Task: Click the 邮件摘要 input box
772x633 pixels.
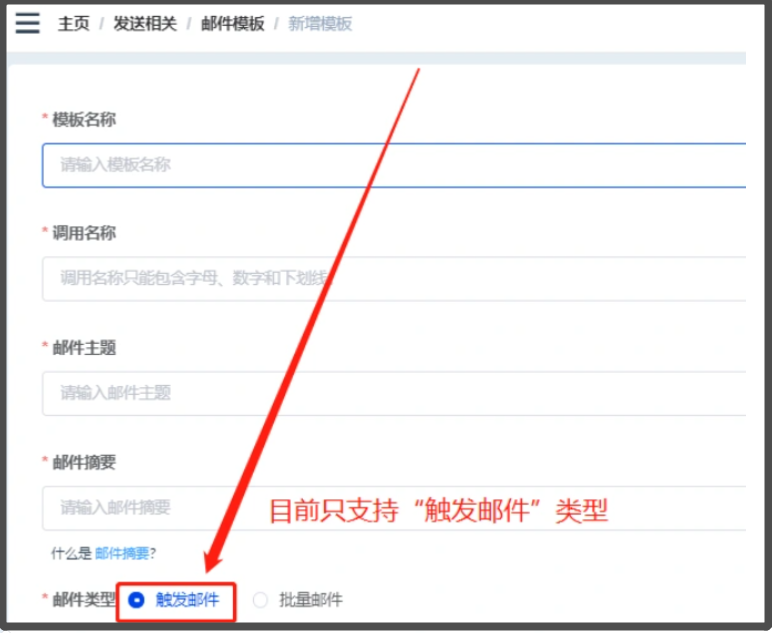Action: 394,508
